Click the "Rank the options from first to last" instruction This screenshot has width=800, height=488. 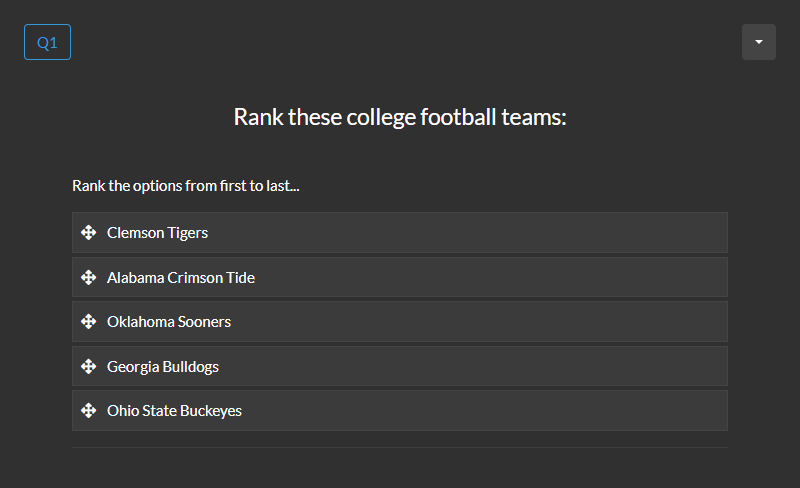click(x=186, y=186)
